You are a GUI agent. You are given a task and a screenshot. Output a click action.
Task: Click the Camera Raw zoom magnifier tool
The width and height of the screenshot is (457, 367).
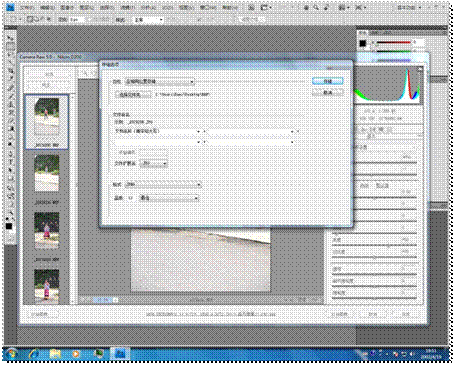coord(85,73)
